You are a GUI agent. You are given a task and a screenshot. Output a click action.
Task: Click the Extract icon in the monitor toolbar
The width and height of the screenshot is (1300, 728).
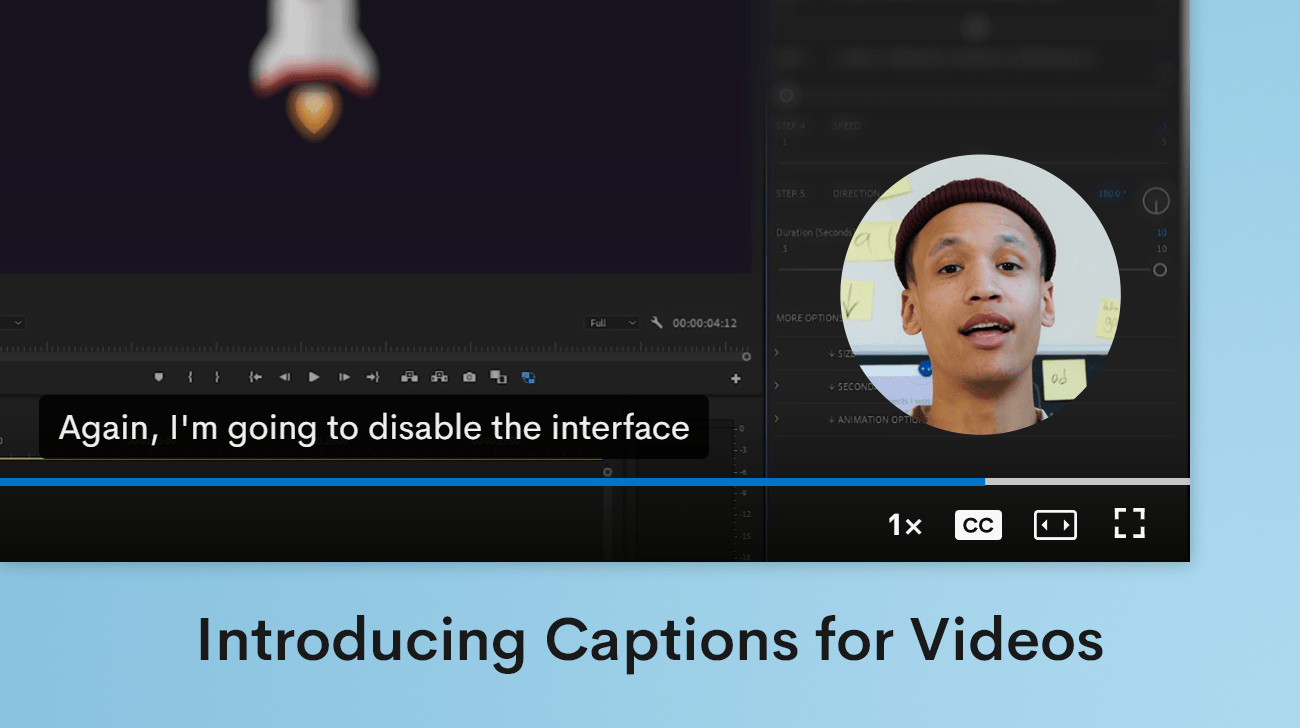coord(438,378)
